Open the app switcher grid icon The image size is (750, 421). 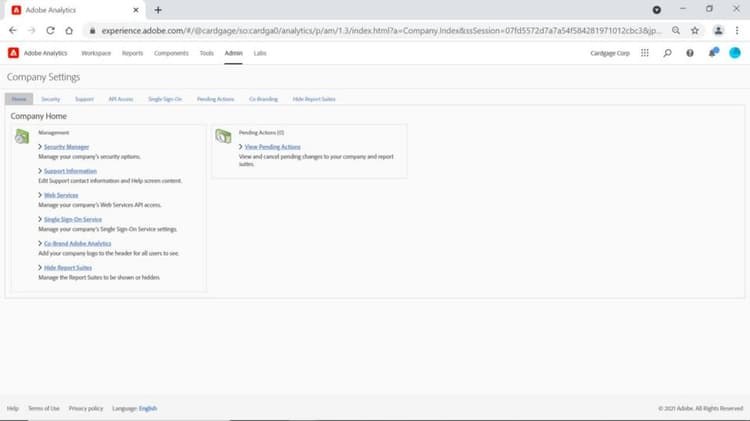645,53
